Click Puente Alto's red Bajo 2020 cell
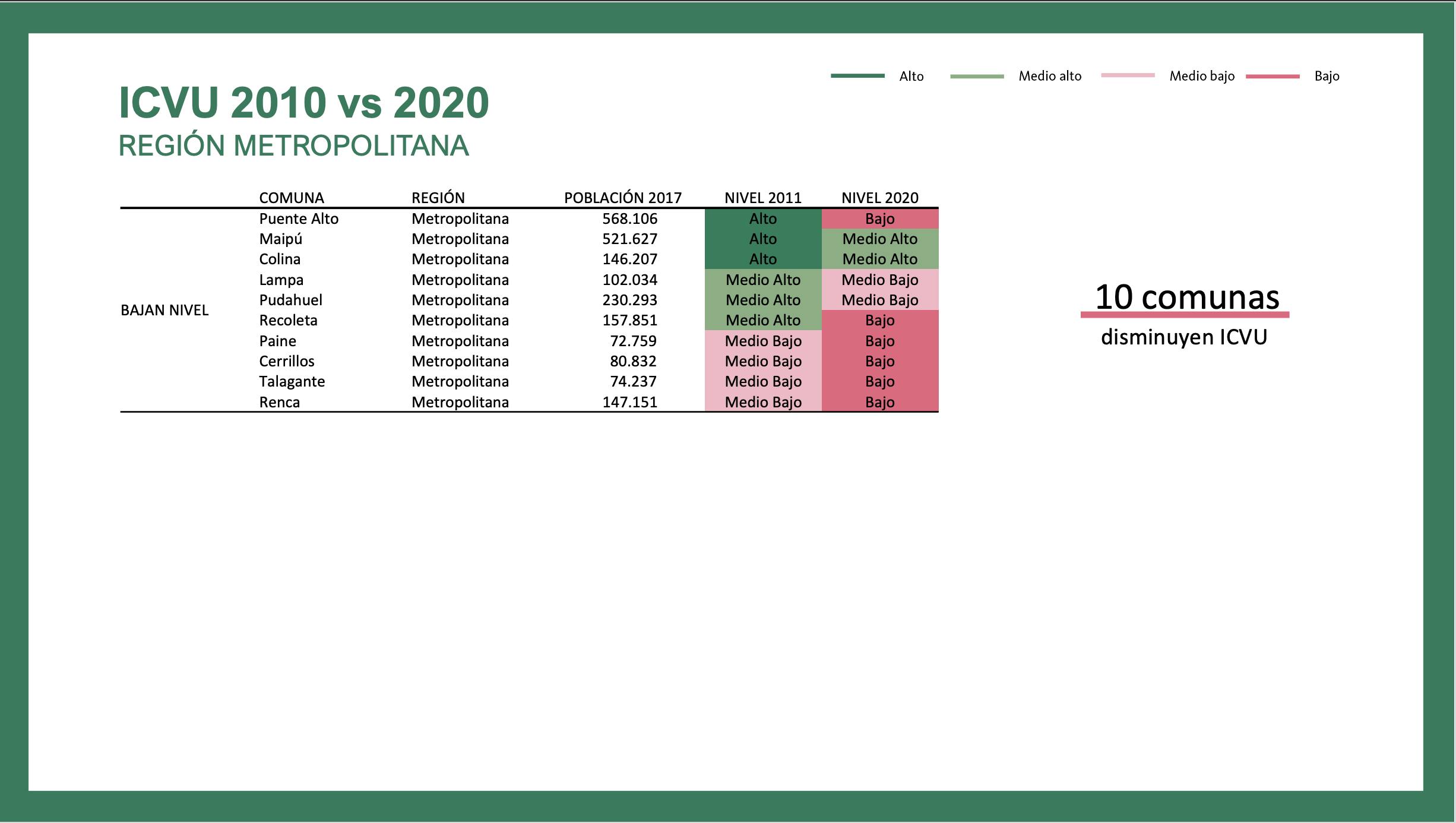The height and width of the screenshot is (823, 1456). 879,219
